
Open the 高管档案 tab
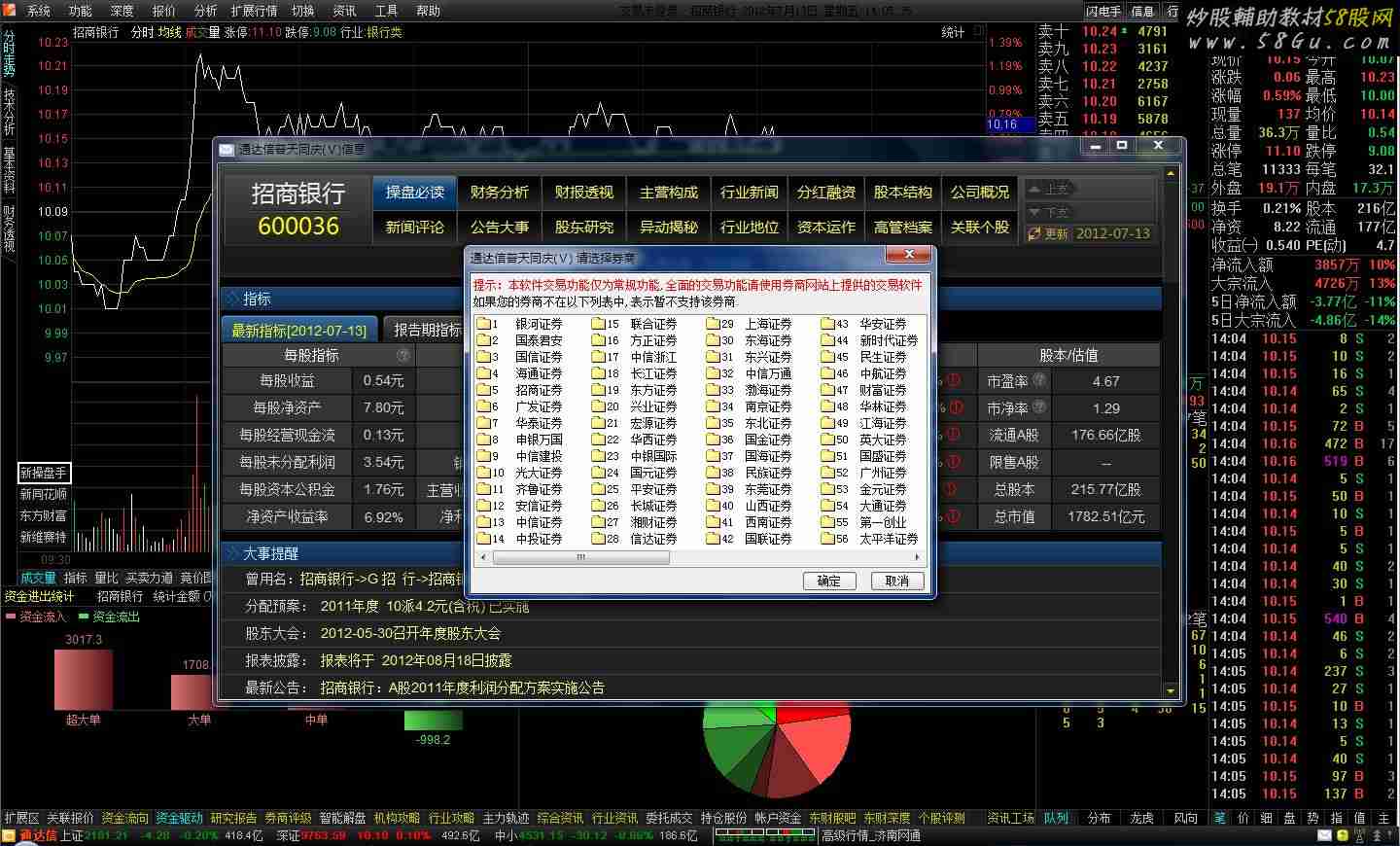903,228
